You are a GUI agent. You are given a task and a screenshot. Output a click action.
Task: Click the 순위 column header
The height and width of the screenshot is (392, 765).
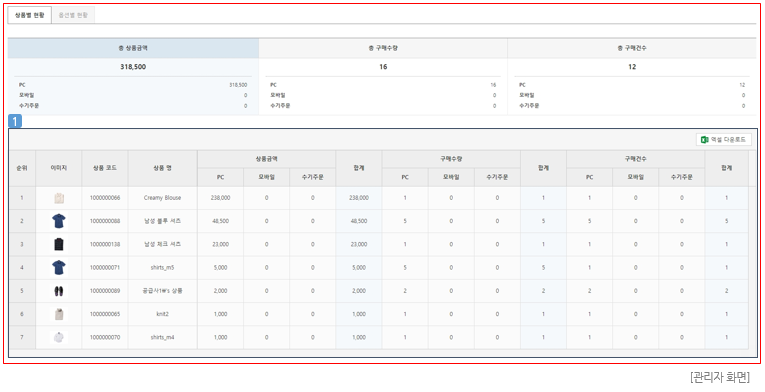point(22,168)
